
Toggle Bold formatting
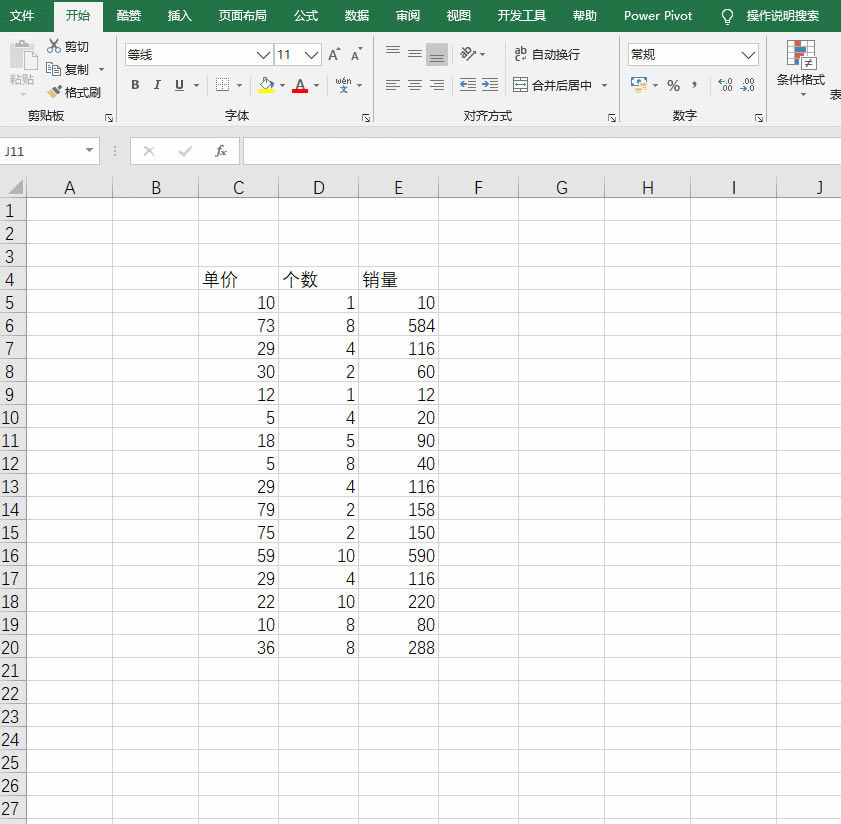click(135, 85)
